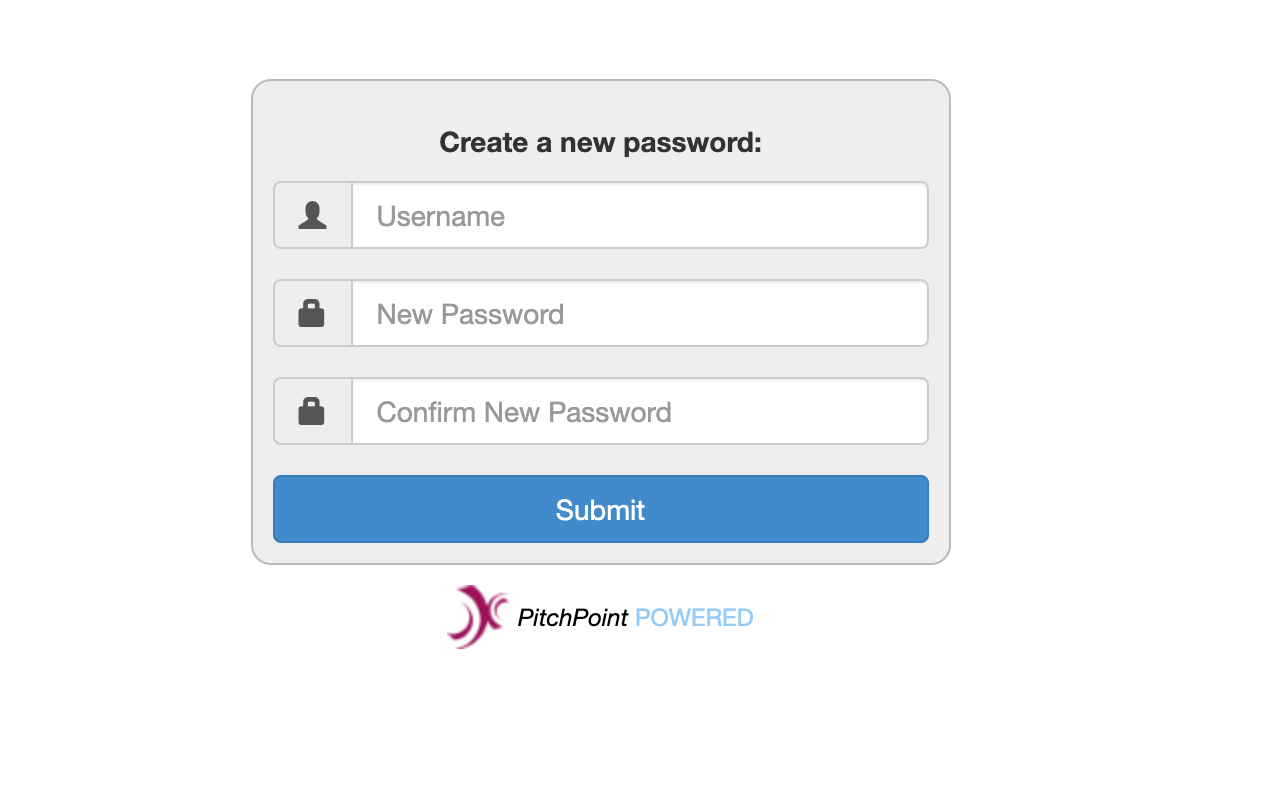Click the Confirm New Password placeholder text
The image size is (1284, 788).
pyautogui.click(x=523, y=412)
